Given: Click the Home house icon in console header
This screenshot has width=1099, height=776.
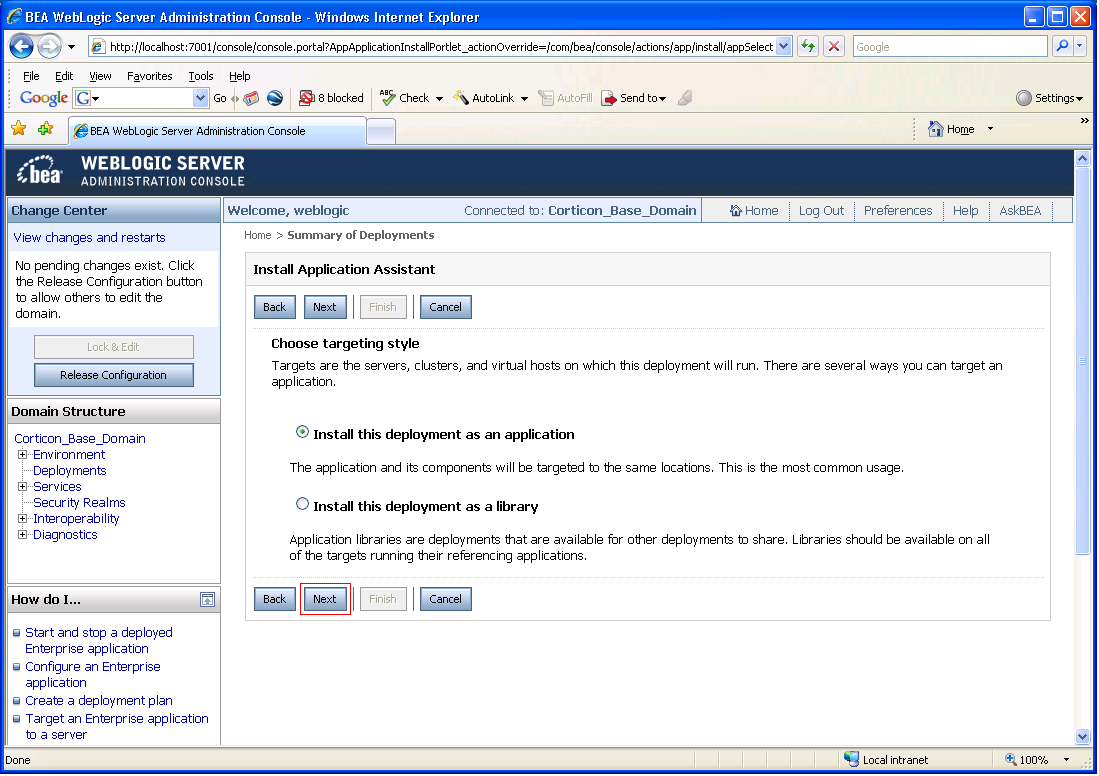Looking at the screenshot, I should [736, 211].
